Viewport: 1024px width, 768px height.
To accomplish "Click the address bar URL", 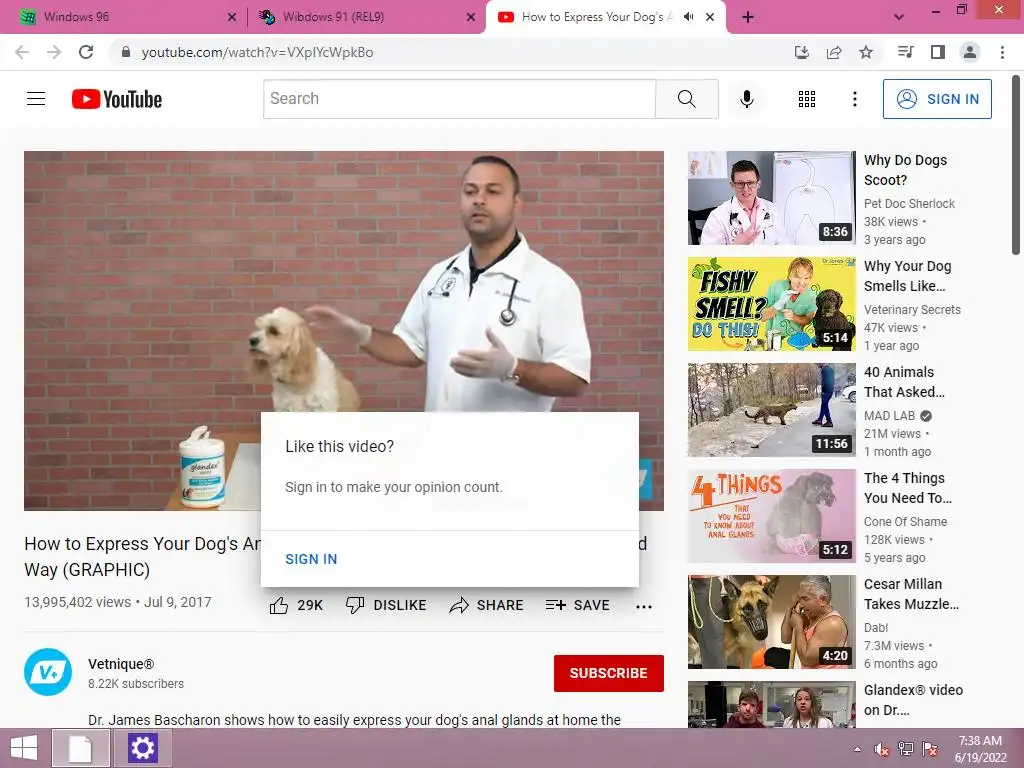I will pyautogui.click(x=257, y=52).
